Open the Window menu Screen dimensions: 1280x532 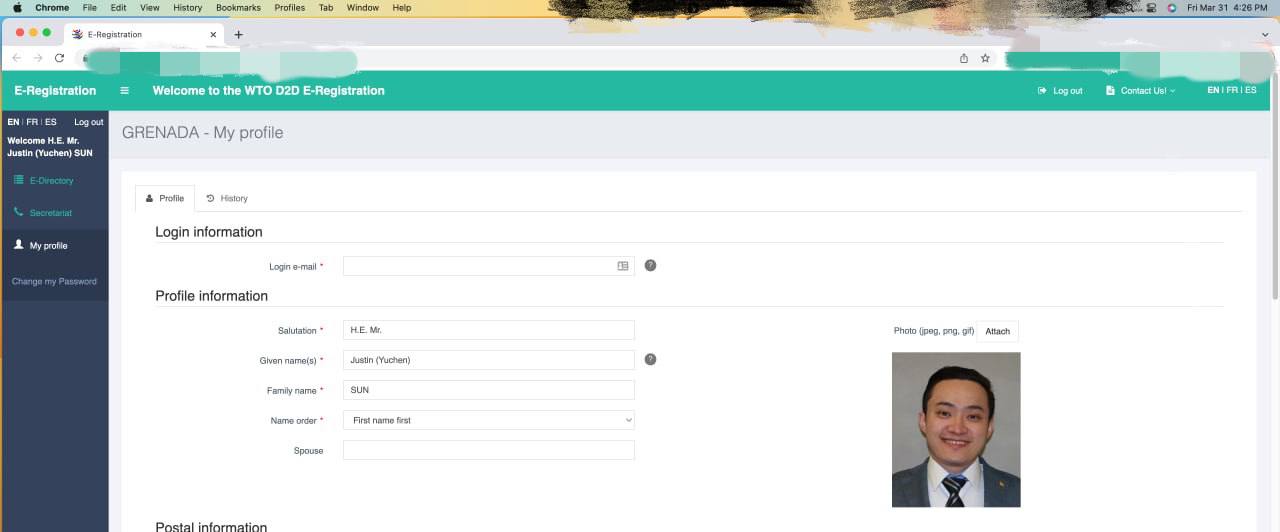tap(363, 7)
